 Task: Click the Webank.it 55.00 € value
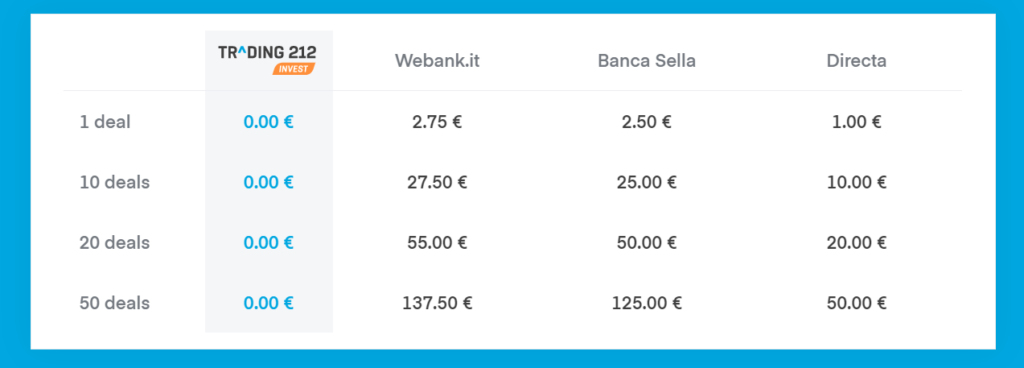tap(437, 243)
